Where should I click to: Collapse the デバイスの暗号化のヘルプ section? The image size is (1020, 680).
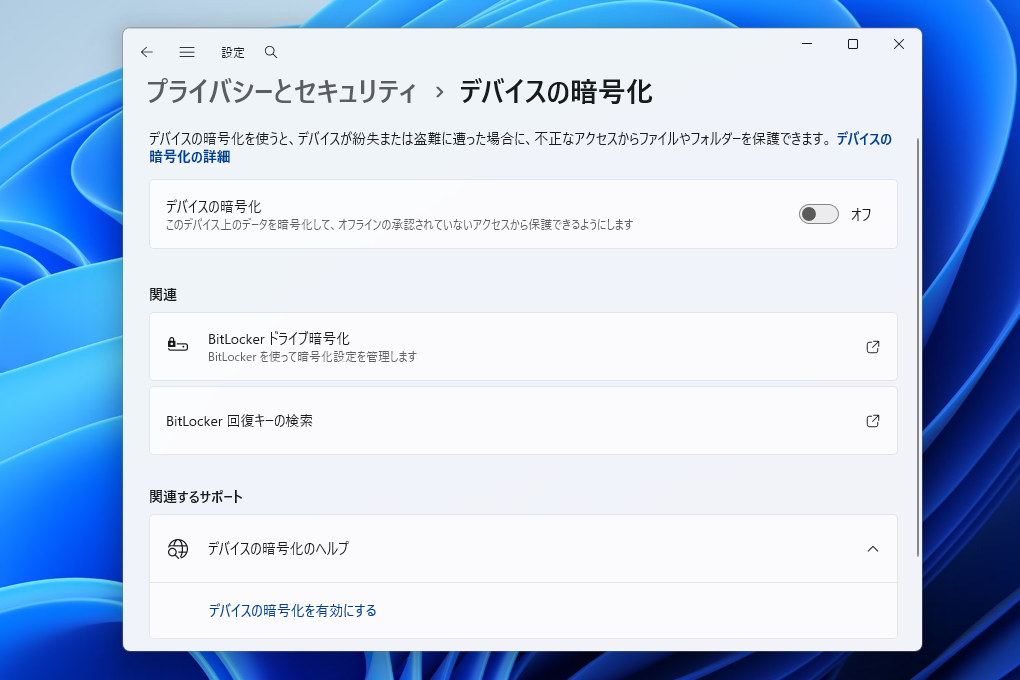pos(872,548)
